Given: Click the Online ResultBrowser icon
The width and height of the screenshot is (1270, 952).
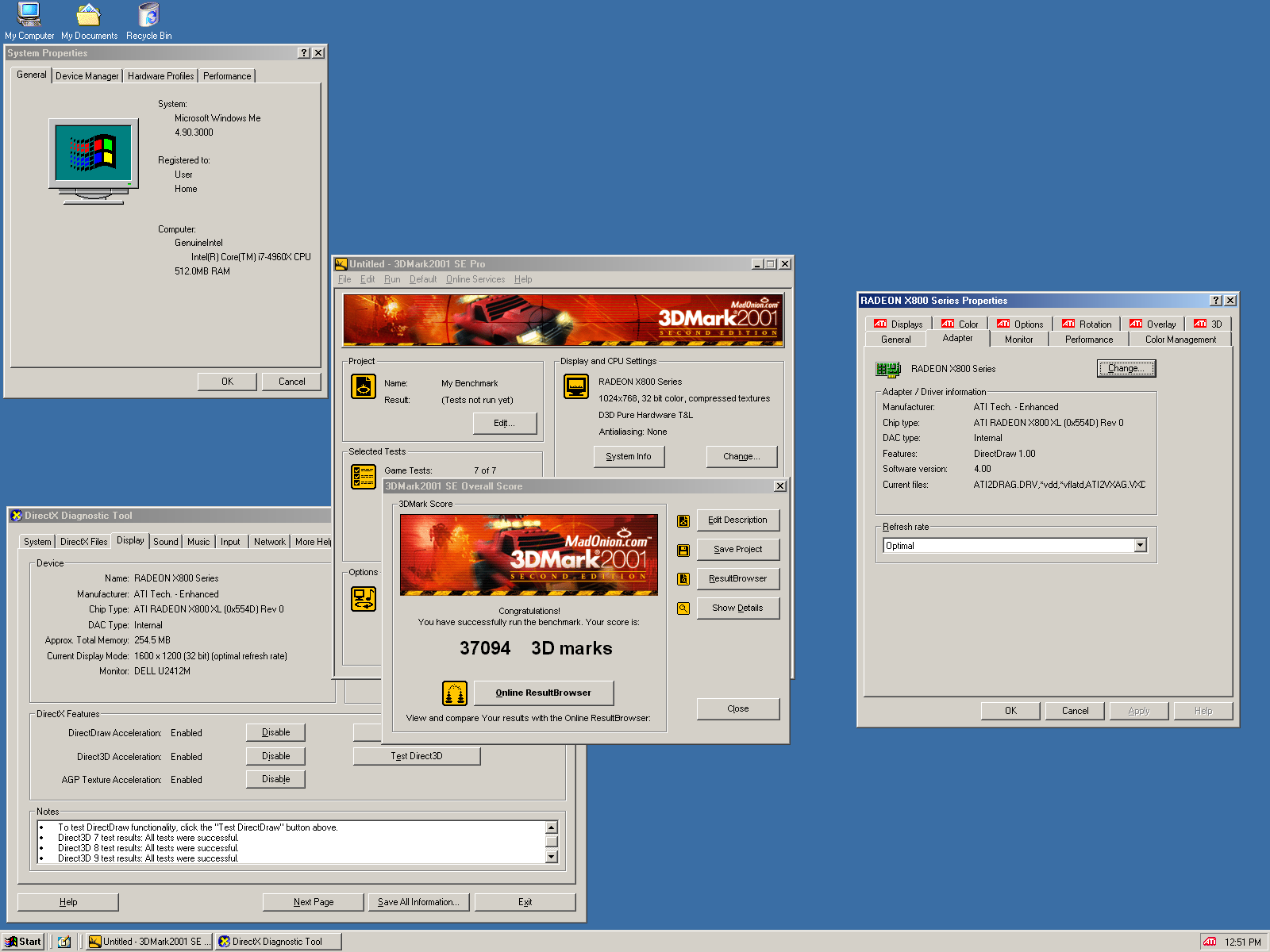Looking at the screenshot, I should pyautogui.click(x=455, y=693).
